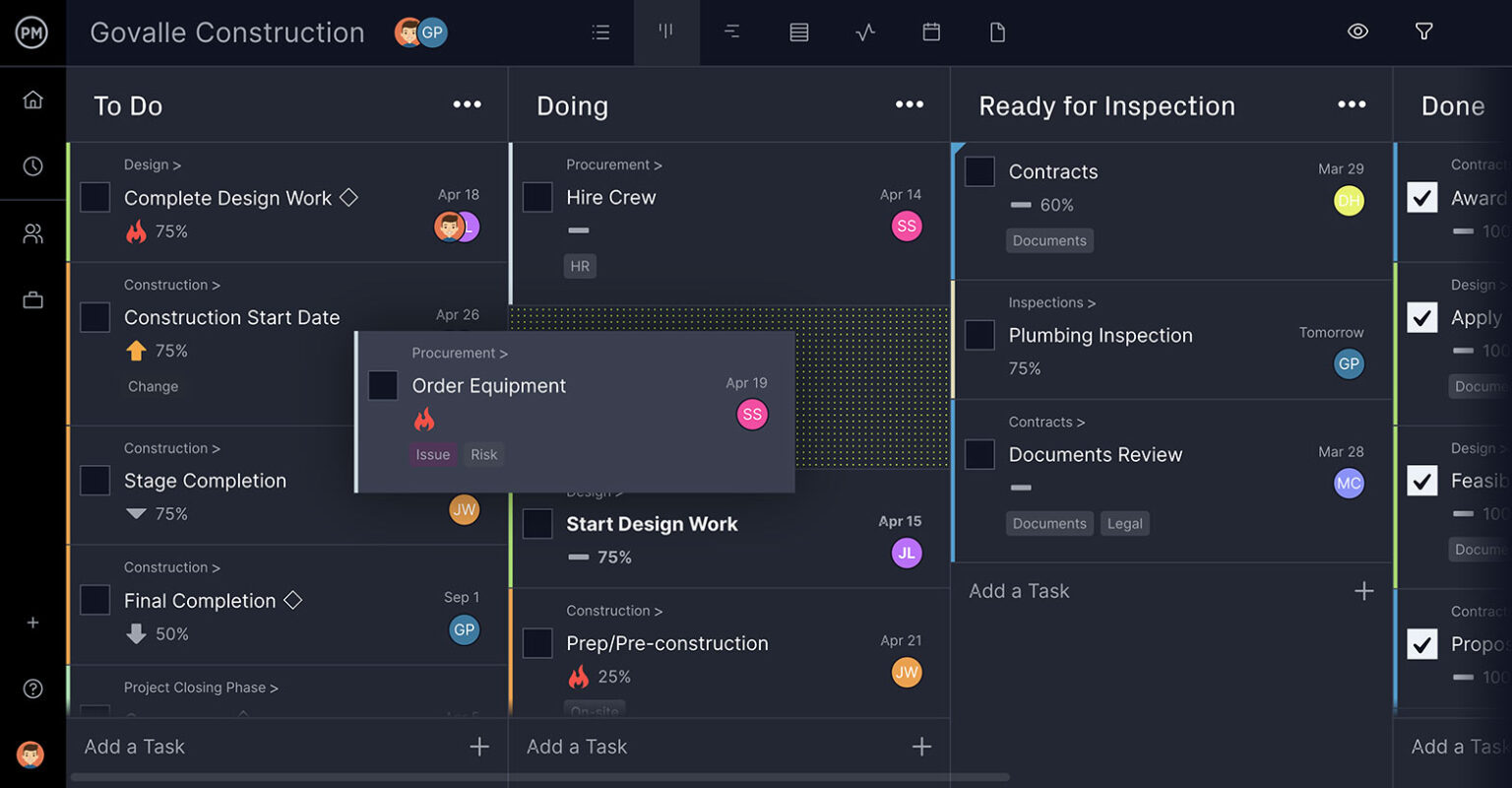Viewport: 1512px width, 788px height.
Task: Expand the Procurement breadcrumb on Order Equipment
Action: (460, 353)
